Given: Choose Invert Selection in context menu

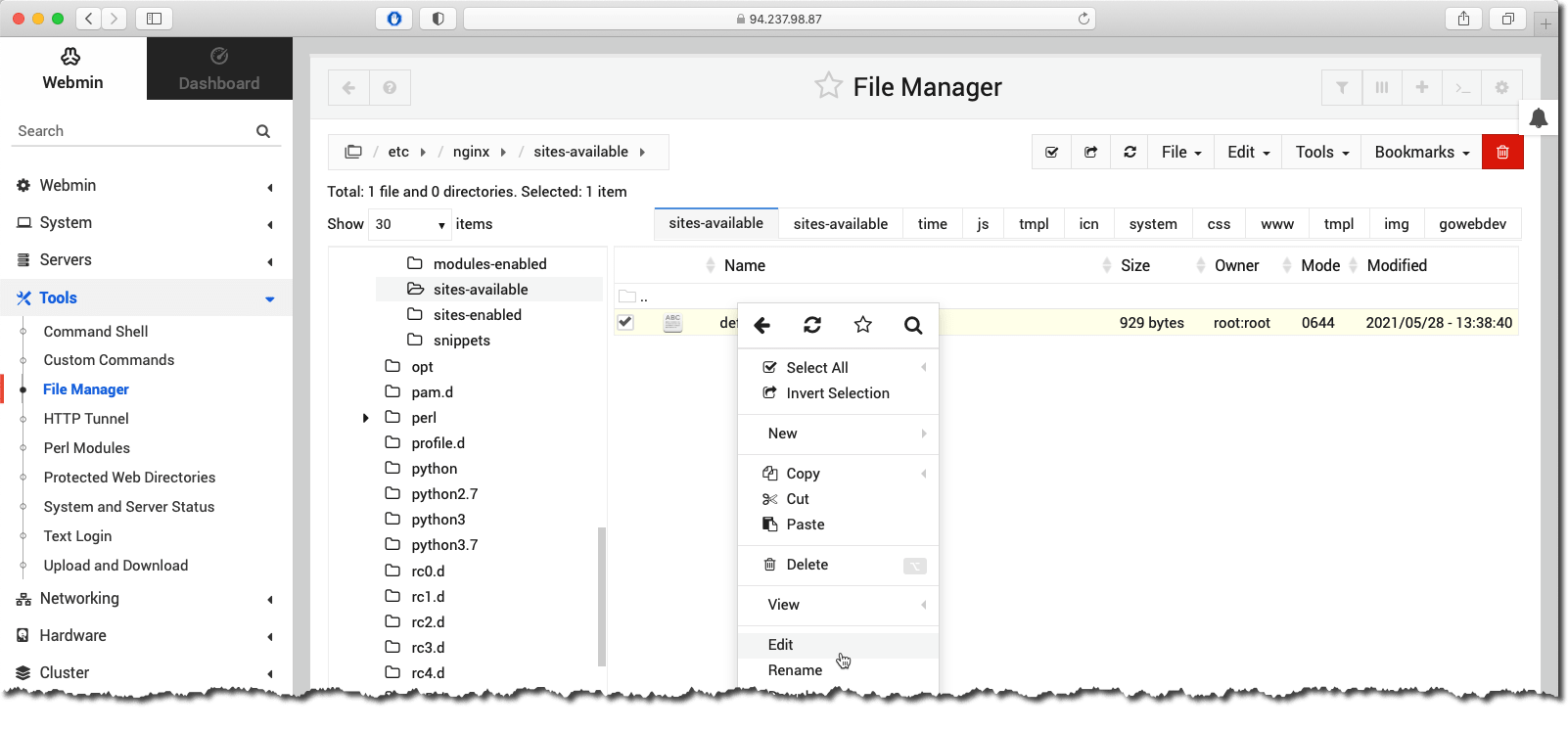Looking at the screenshot, I should (838, 393).
